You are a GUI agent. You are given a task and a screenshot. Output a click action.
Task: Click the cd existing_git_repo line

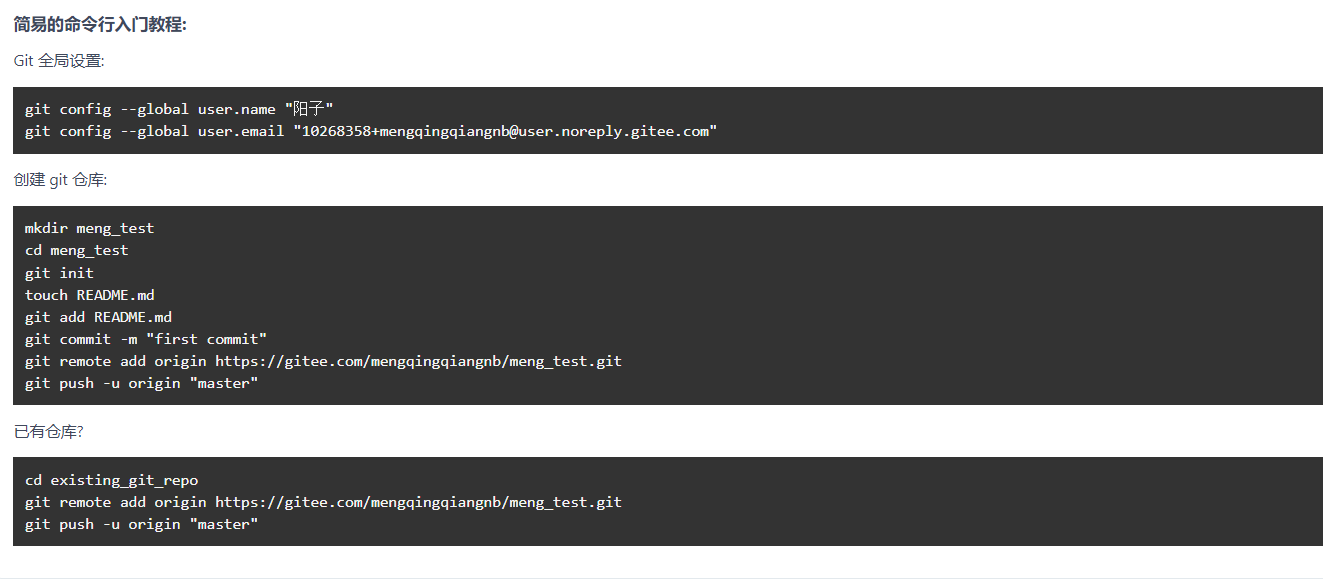tap(111, 480)
